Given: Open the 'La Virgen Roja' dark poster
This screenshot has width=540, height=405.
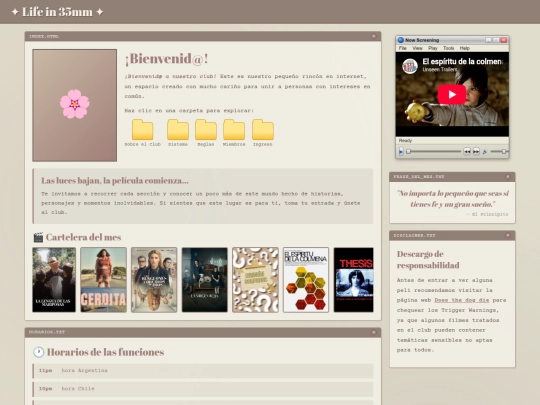Looking at the screenshot, I should click(205, 280).
